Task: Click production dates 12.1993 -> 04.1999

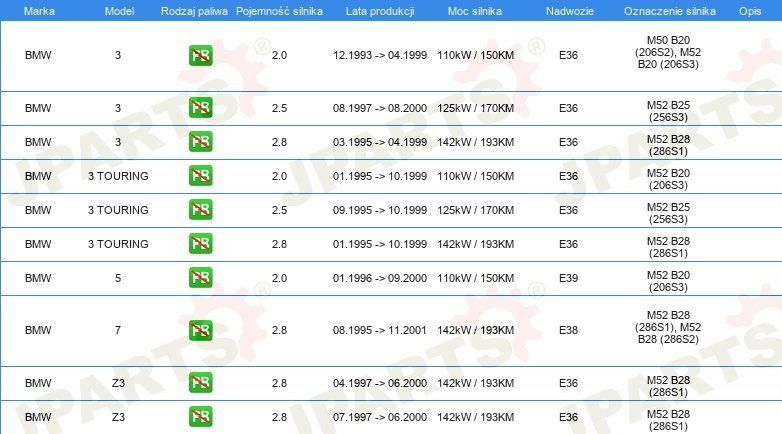Action: (x=380, y=55)
